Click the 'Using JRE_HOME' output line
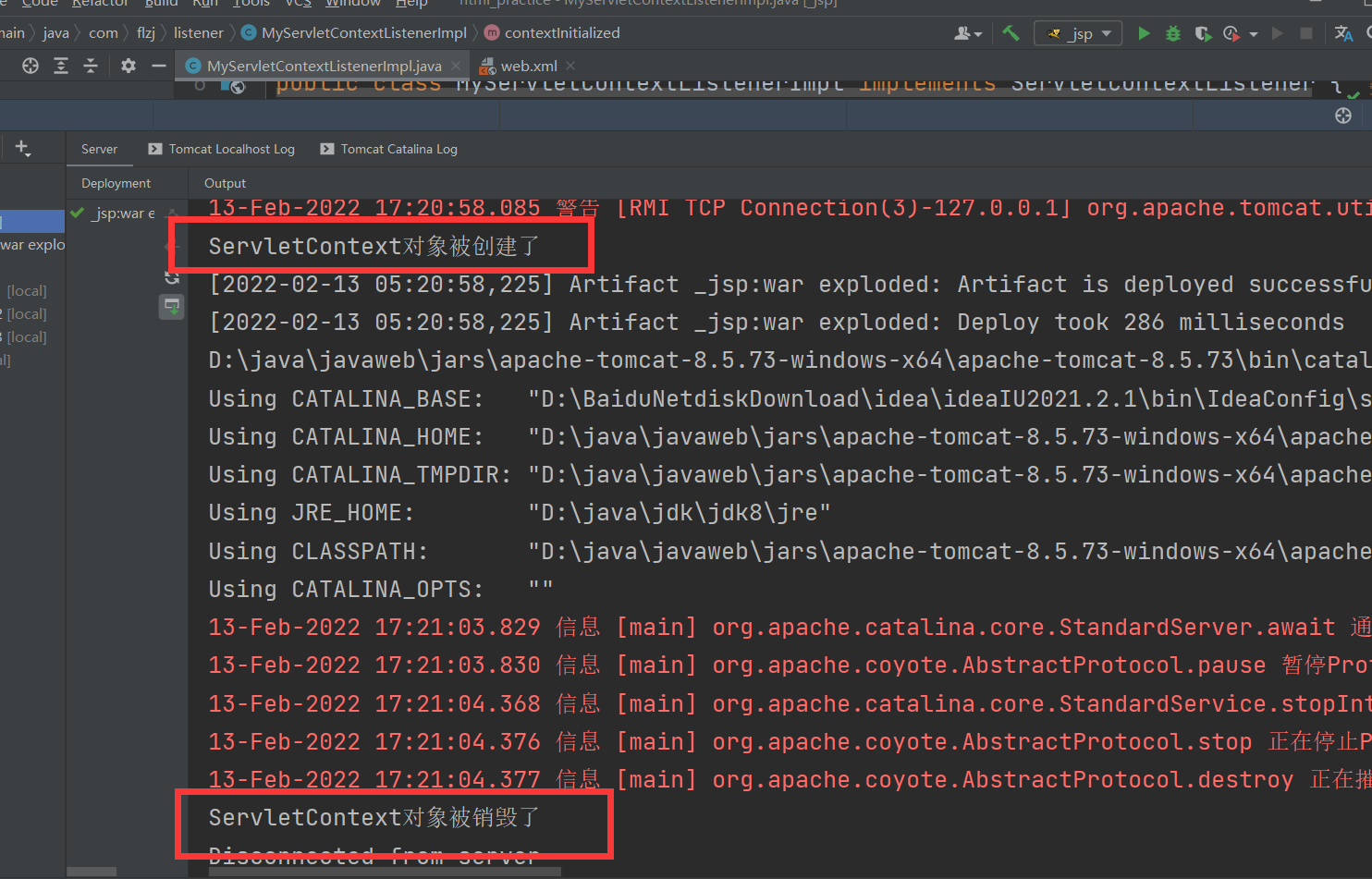Screen dimensions: 1372x879 520,513
